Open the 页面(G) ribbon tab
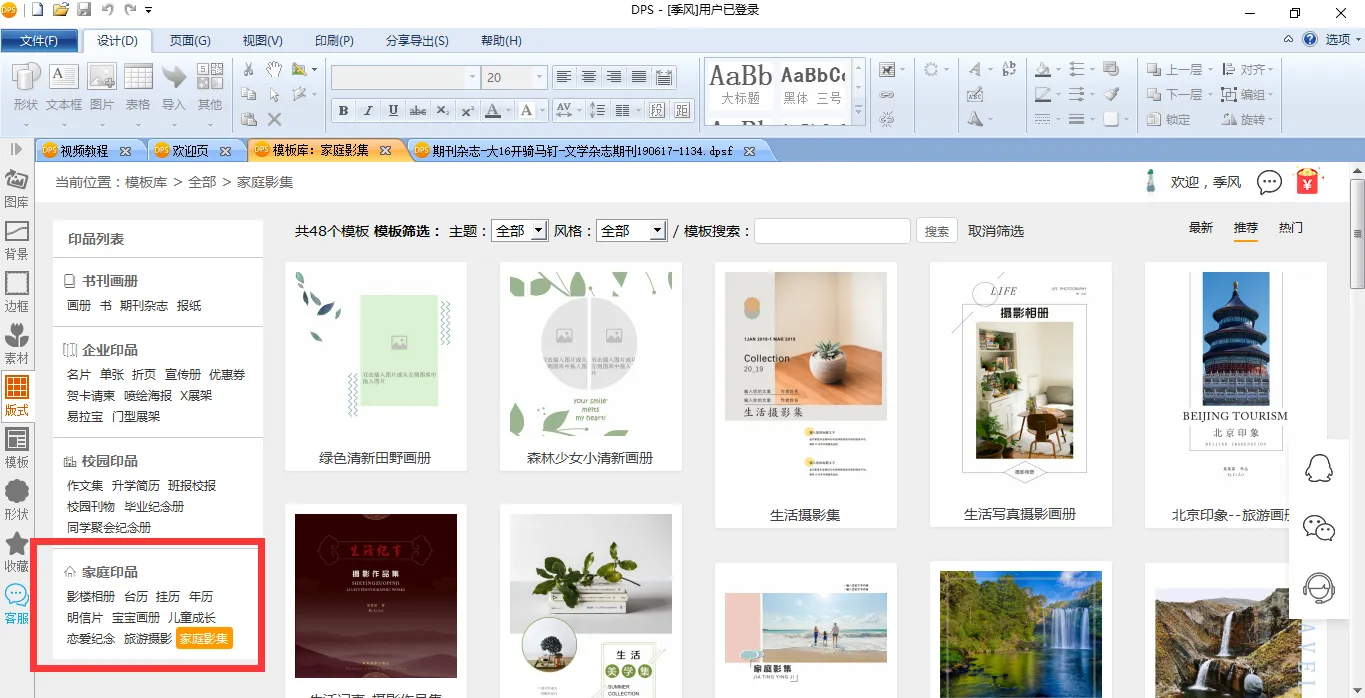Screen dimensions: 1365x698 pyautogui.click(x=189, y=41)
